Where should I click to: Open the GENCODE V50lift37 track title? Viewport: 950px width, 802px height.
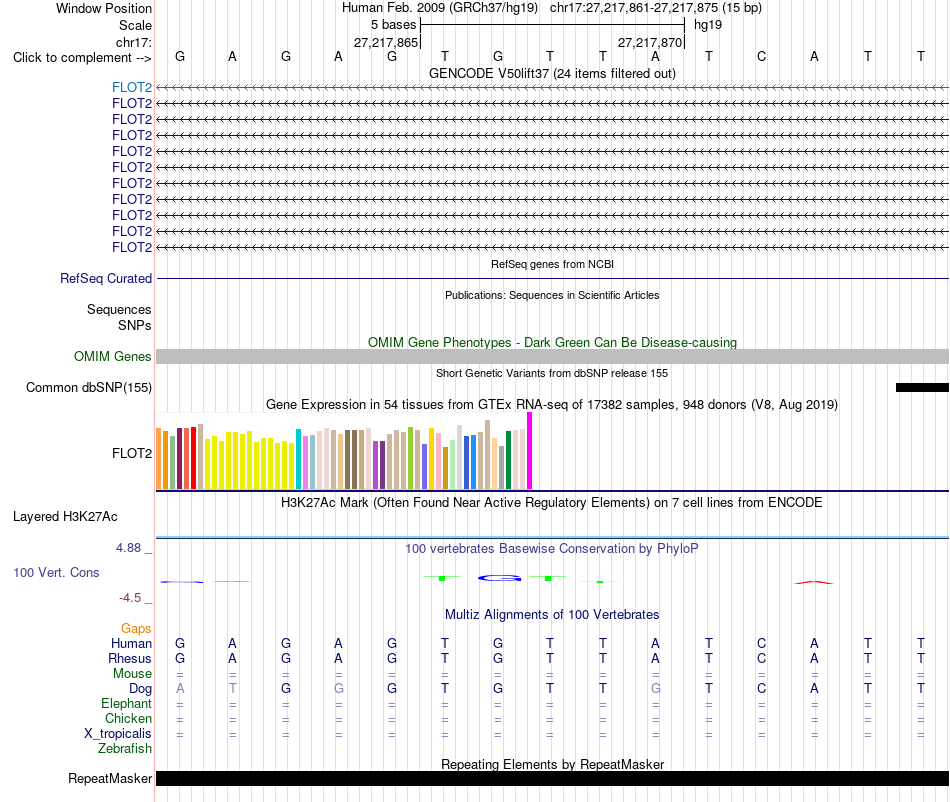[x=552, y=73]
